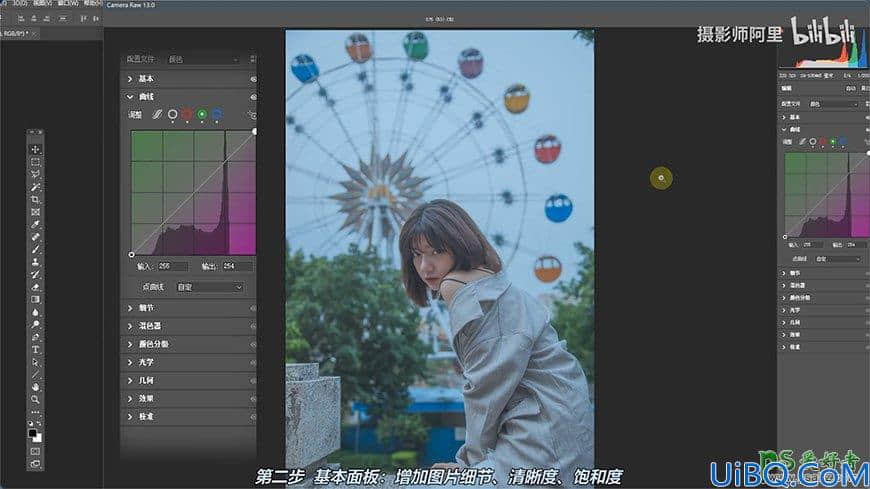870x489 pixels.
Task: Expand the 基本 section in enlarged panel
Action: [130, 79]
